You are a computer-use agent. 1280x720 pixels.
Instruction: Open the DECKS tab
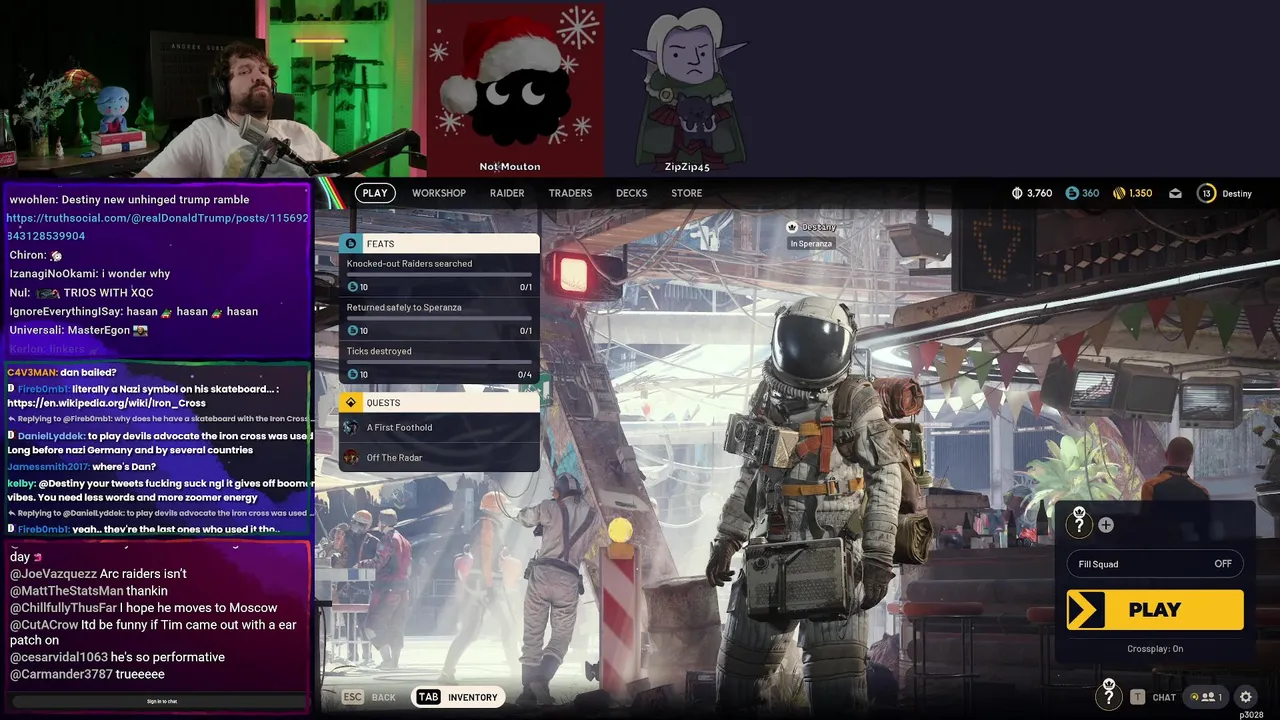coord(631,193)
